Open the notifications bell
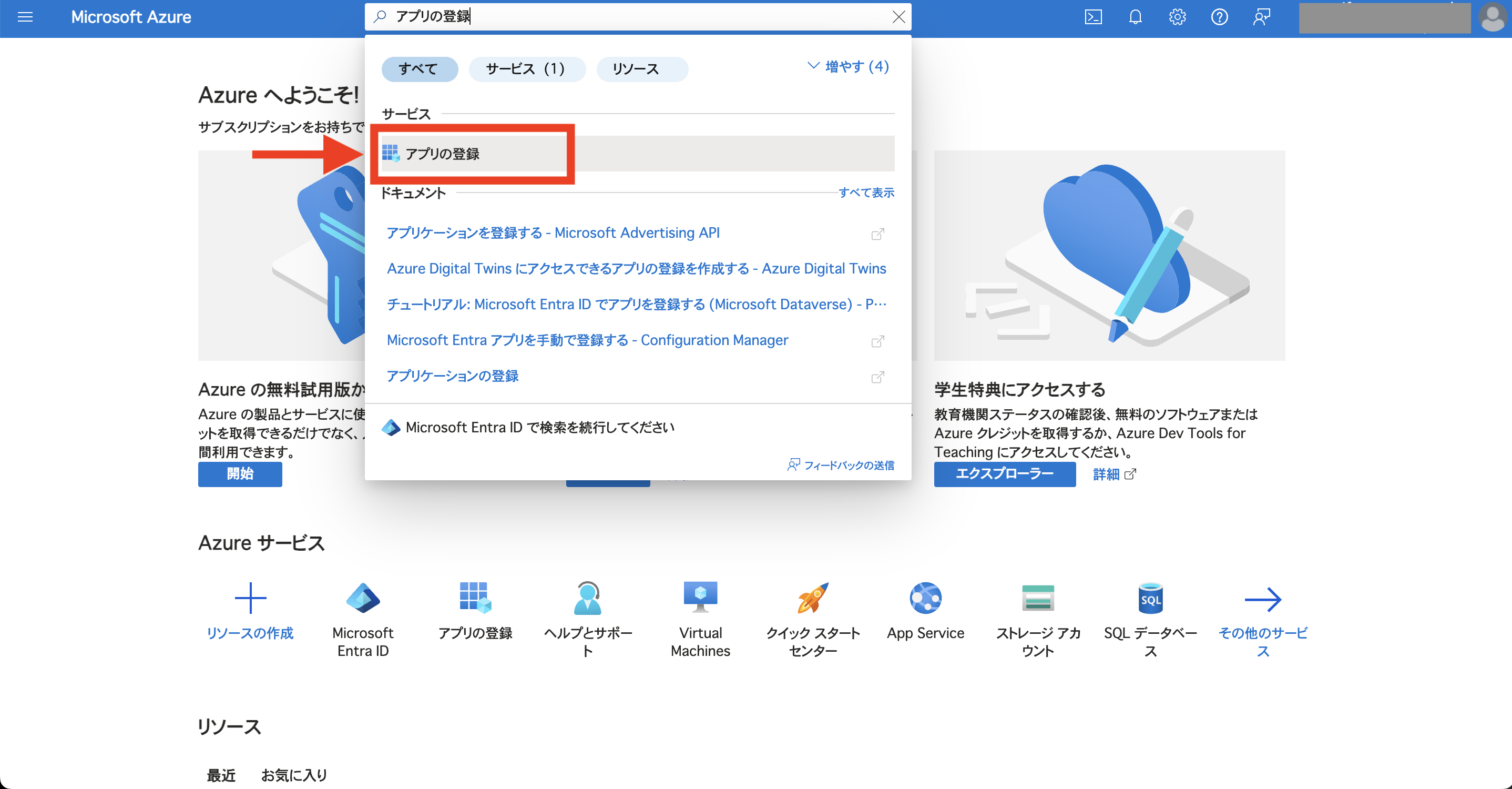Image resolution: width=1512 pixels, height=789 pixels. (1135, 17)
